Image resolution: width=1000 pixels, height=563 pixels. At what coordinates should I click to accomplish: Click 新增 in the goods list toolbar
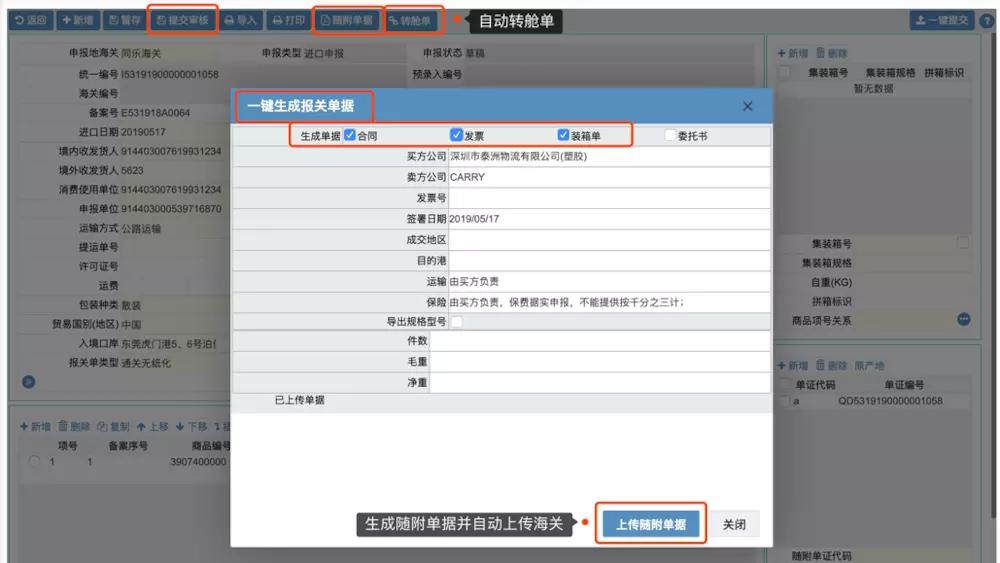click(35, 427)
